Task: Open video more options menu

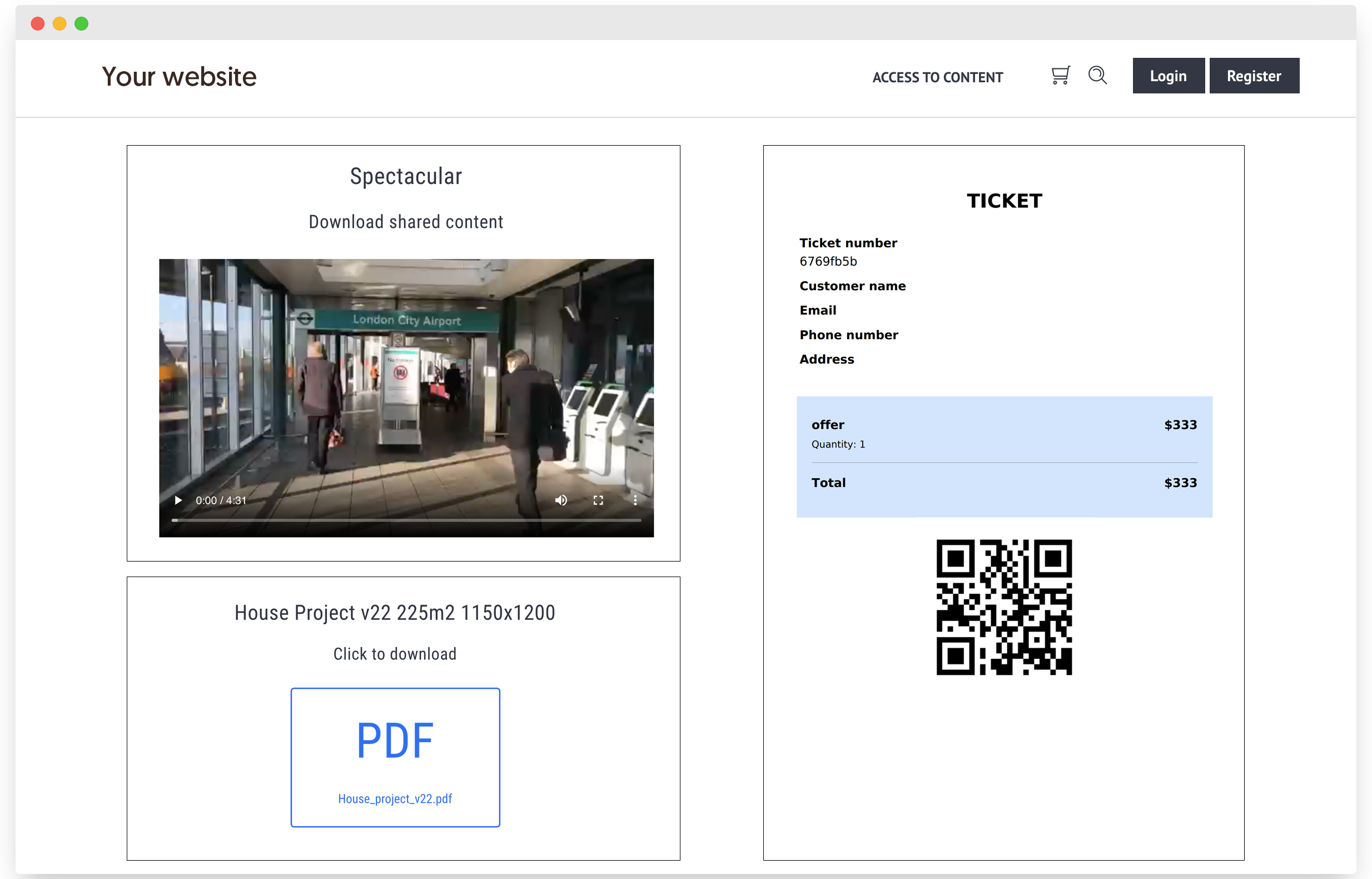Action: (x=635, y=500)
